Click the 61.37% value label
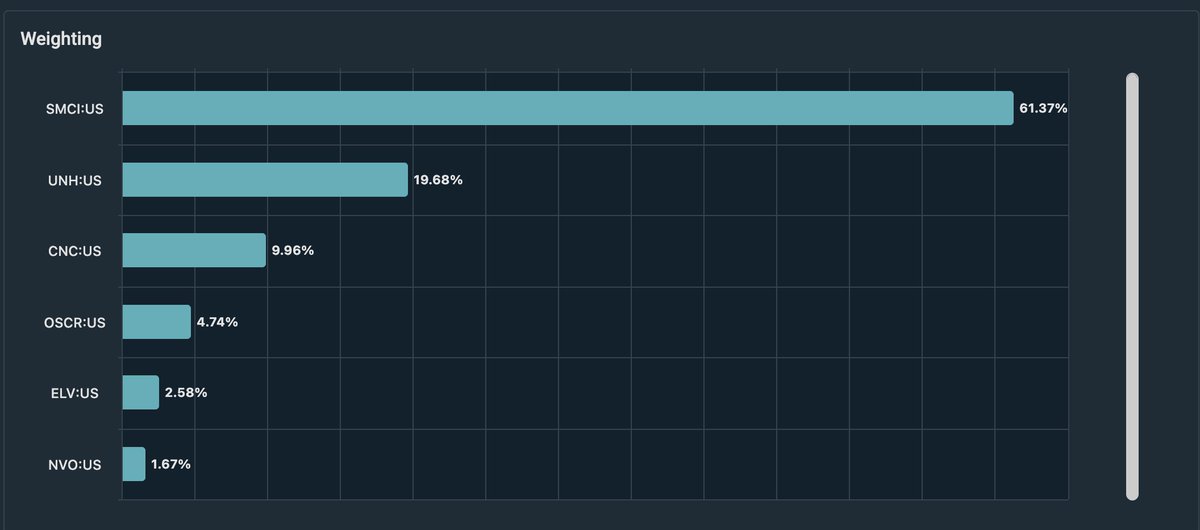1200x530 pixels. pyautogui.click(x=1043, y=108)
